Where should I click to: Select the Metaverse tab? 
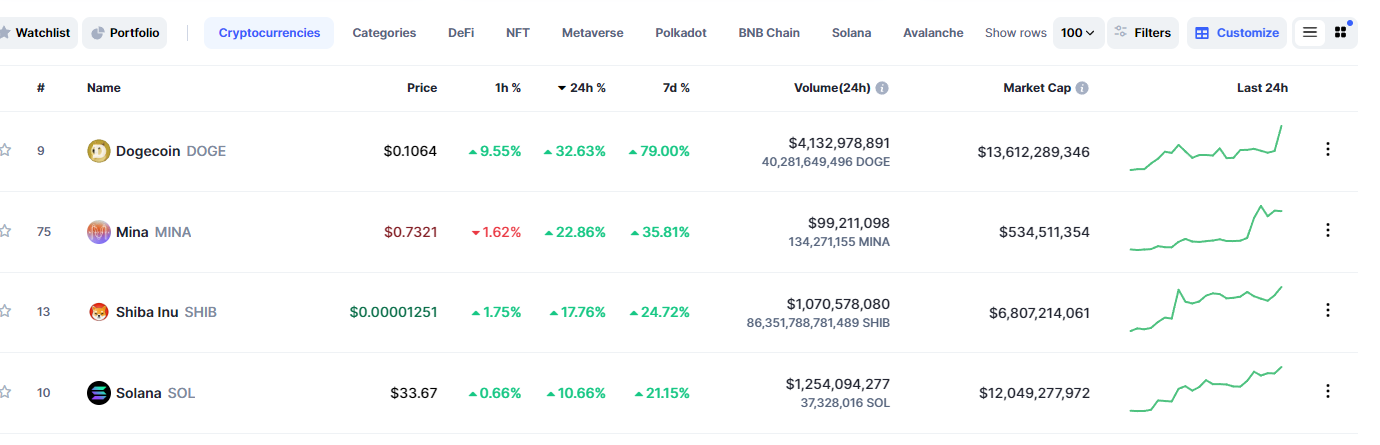tap(592, 33)
